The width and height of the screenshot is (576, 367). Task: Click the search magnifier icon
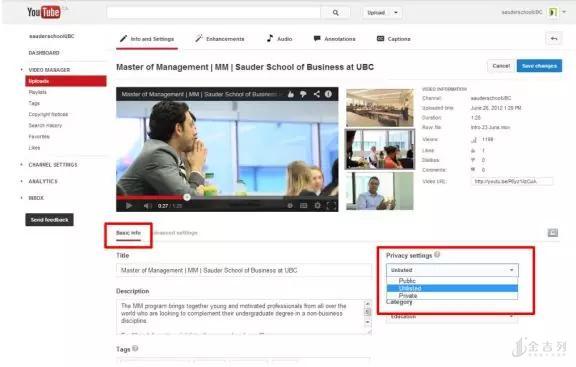335,12
